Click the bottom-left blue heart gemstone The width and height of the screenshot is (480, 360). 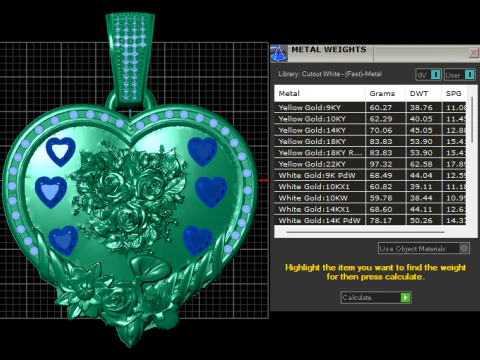(x=63, y=241)
